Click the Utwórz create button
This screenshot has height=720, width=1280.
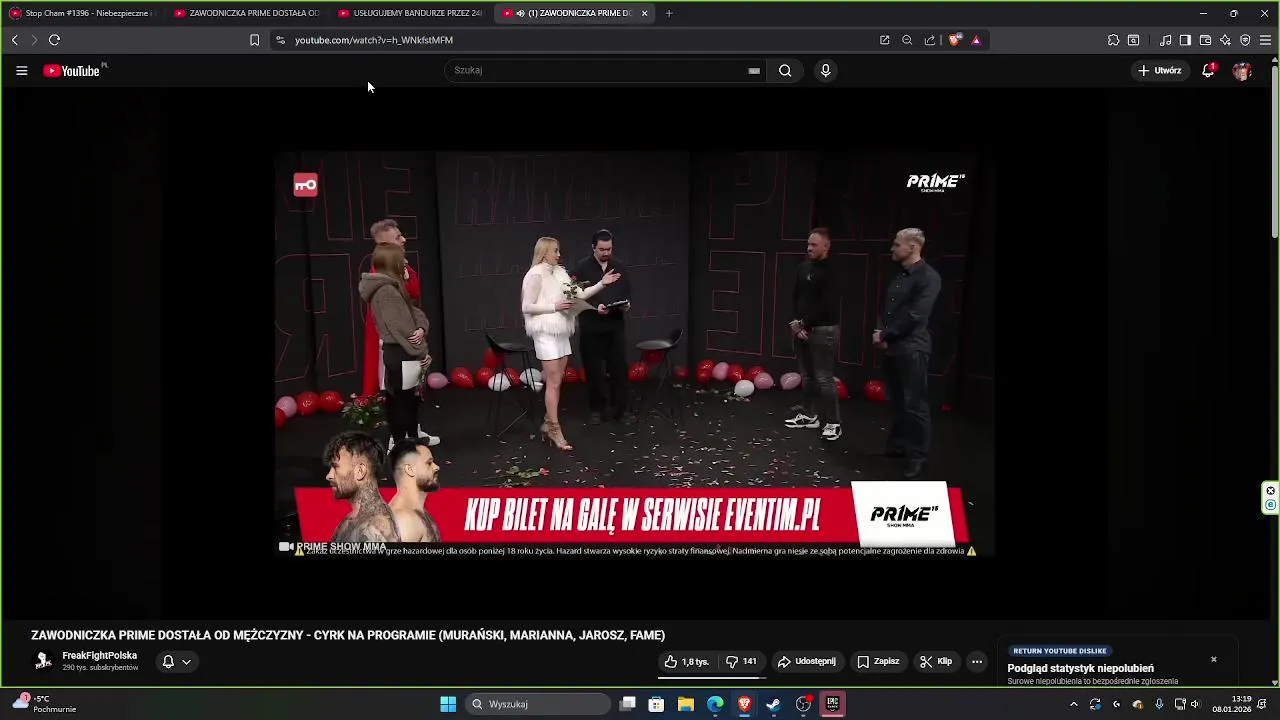1160,70
